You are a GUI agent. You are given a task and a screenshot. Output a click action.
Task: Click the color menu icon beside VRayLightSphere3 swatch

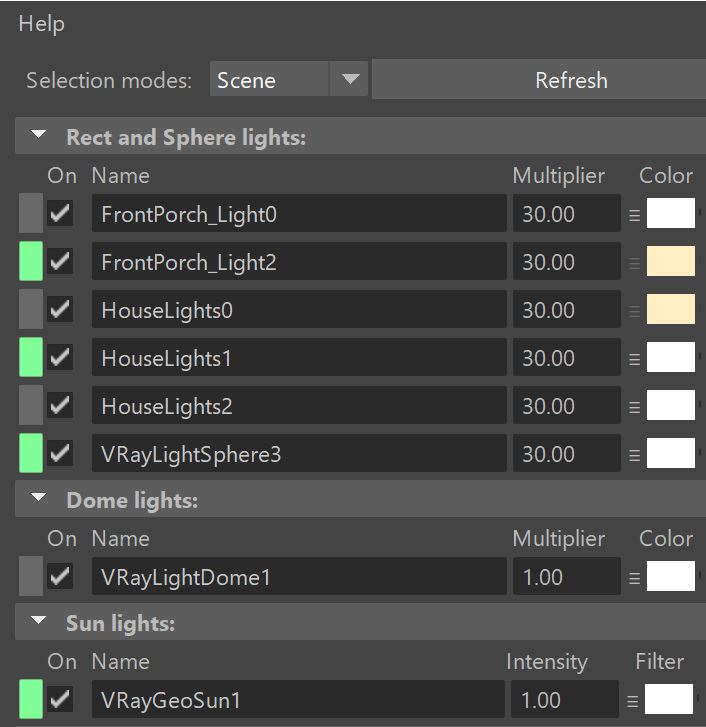tap(634, 455)
